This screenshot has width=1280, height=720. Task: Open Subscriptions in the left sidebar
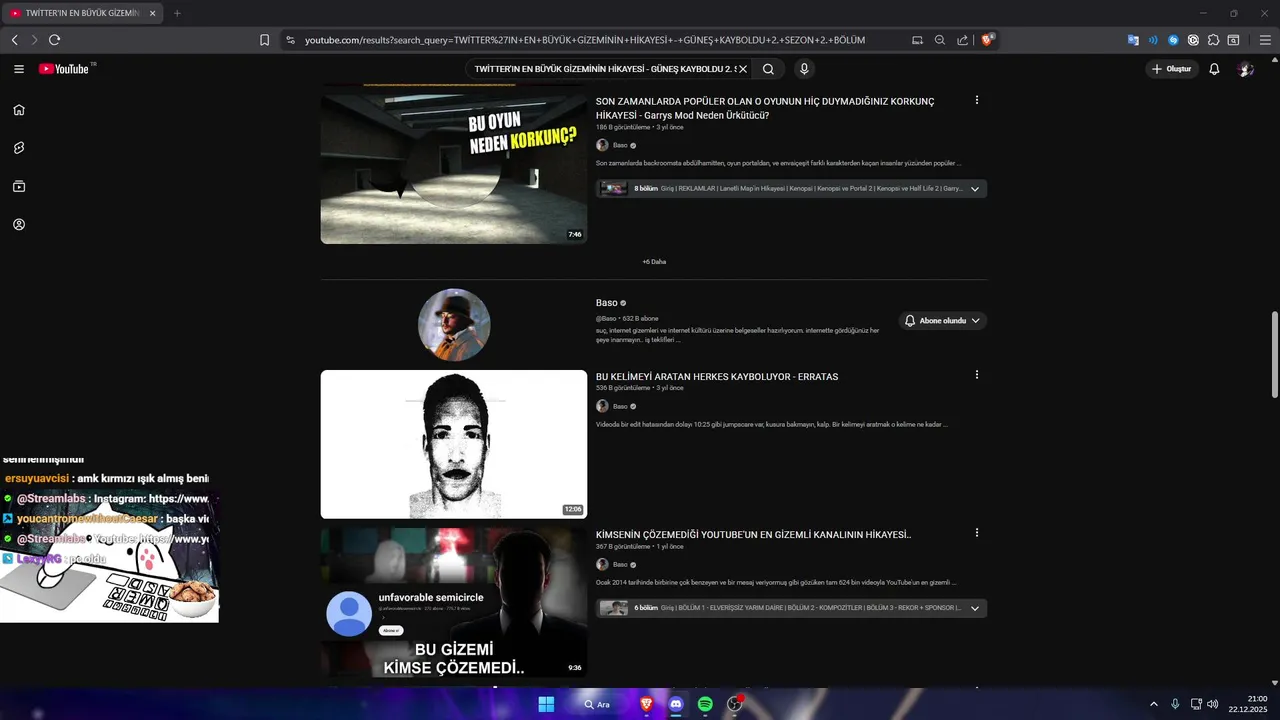(19, 186)
